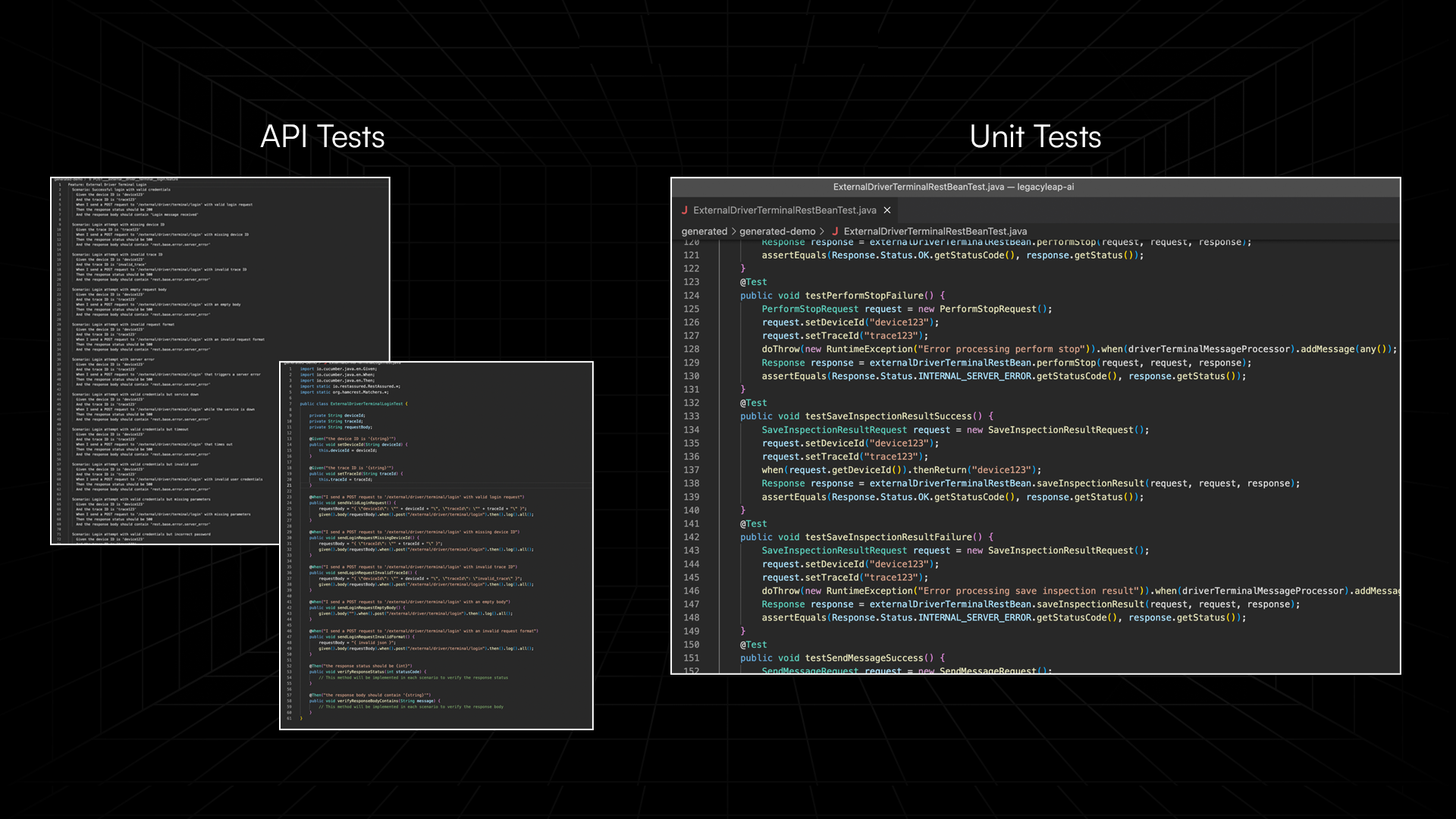
Task: Click the chevron after 'generated' in breadcrumbs
Action: coord(733,231)
